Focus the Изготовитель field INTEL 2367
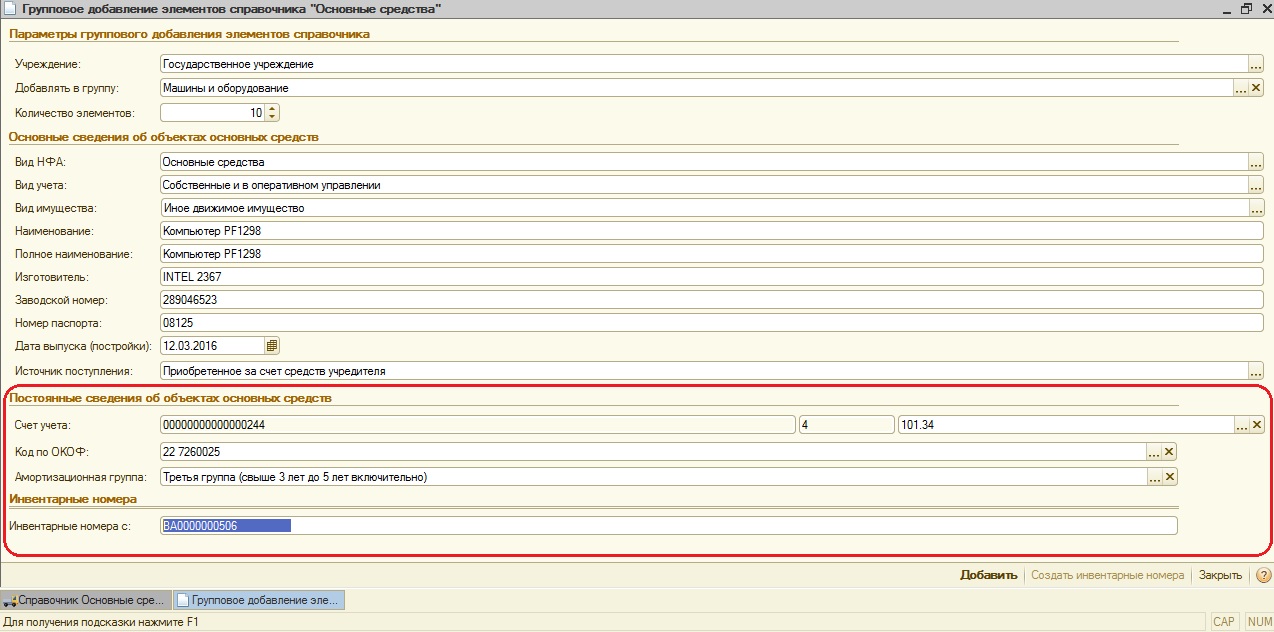This screenshot has height=632, width=1274. point(711,277)
